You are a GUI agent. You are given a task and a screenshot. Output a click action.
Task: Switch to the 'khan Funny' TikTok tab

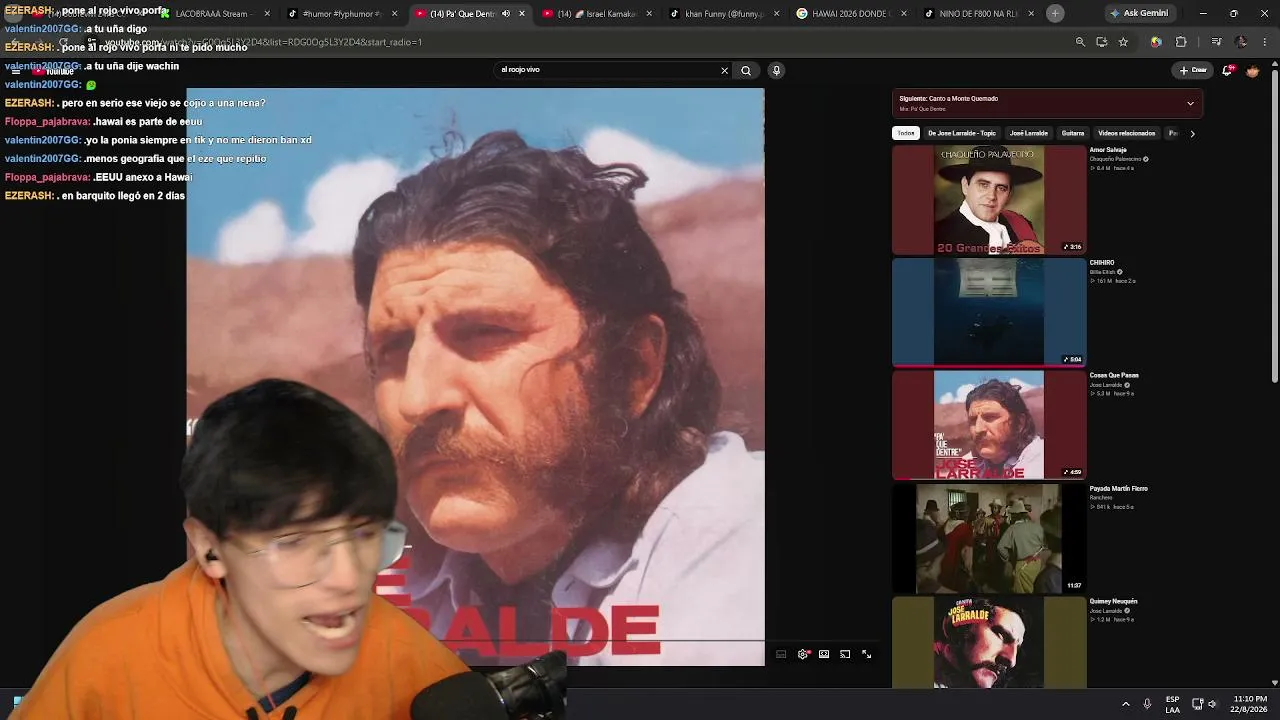725,14
